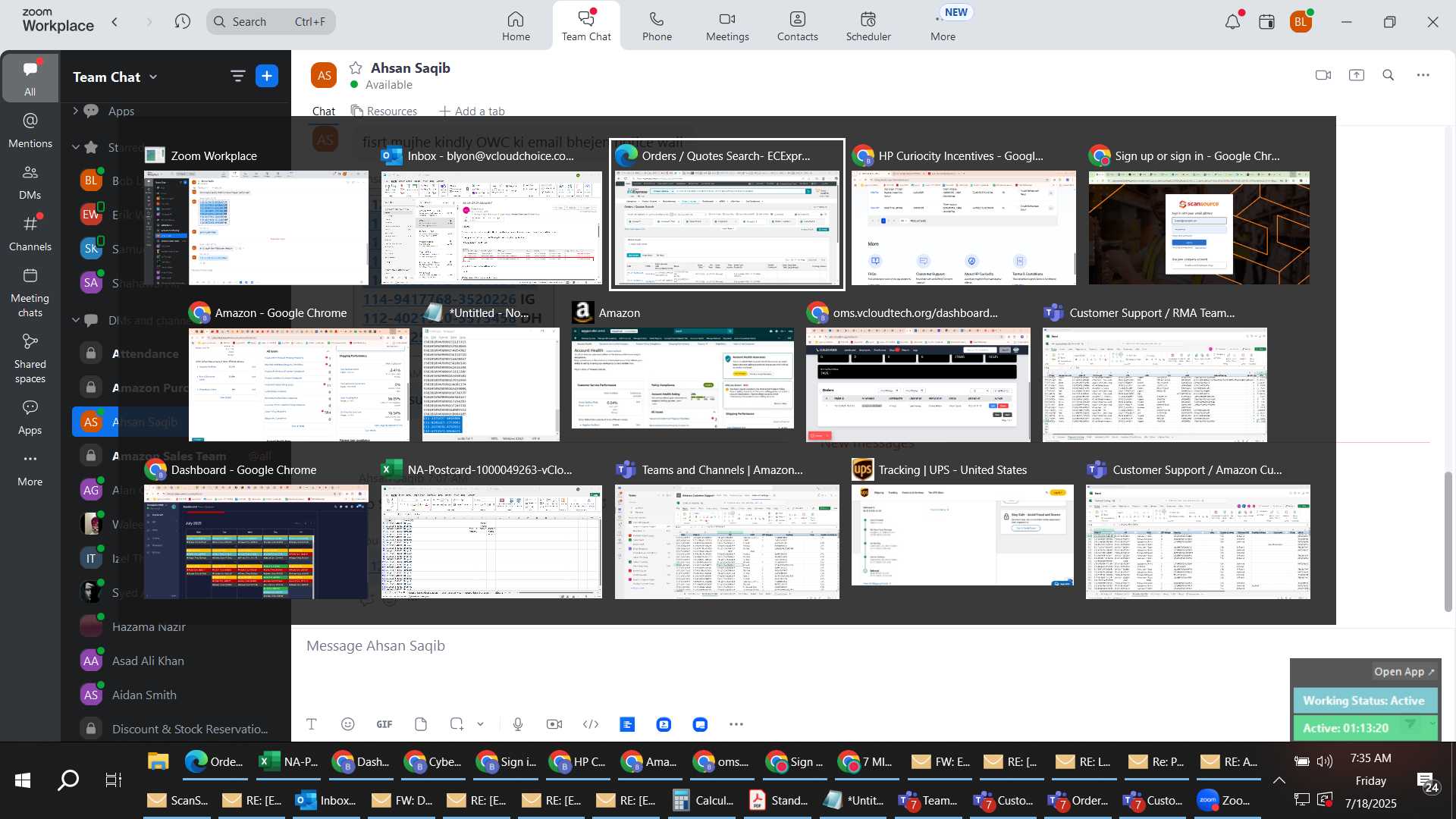Open the emoji picker
The width and height of the screenshot is (1456, 819).
[348, 724]
